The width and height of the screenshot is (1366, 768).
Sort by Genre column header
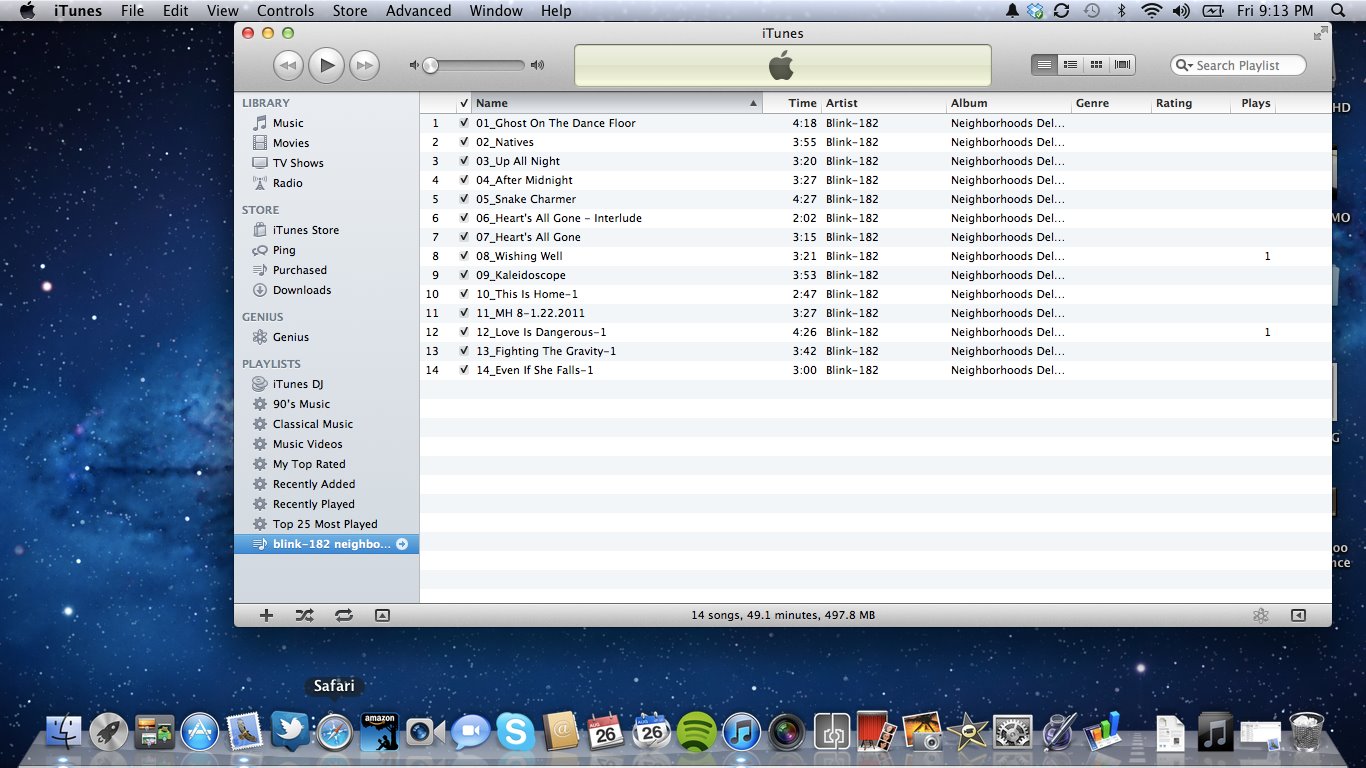[1111, 103]
